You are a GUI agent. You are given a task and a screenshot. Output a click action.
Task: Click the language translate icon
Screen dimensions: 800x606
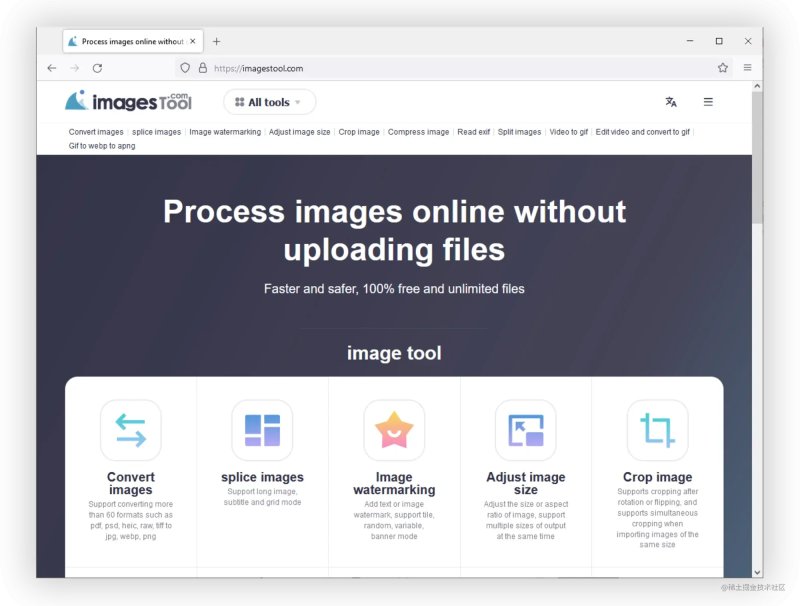tap(671, 102)
